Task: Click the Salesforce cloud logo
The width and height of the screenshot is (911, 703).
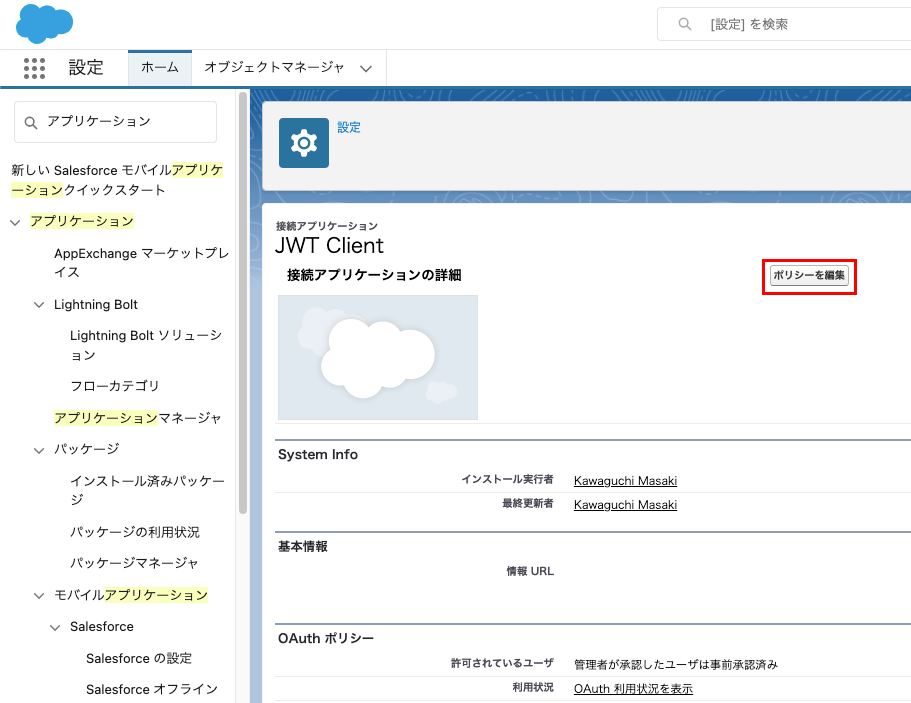Action: click(x=45, y=24)
